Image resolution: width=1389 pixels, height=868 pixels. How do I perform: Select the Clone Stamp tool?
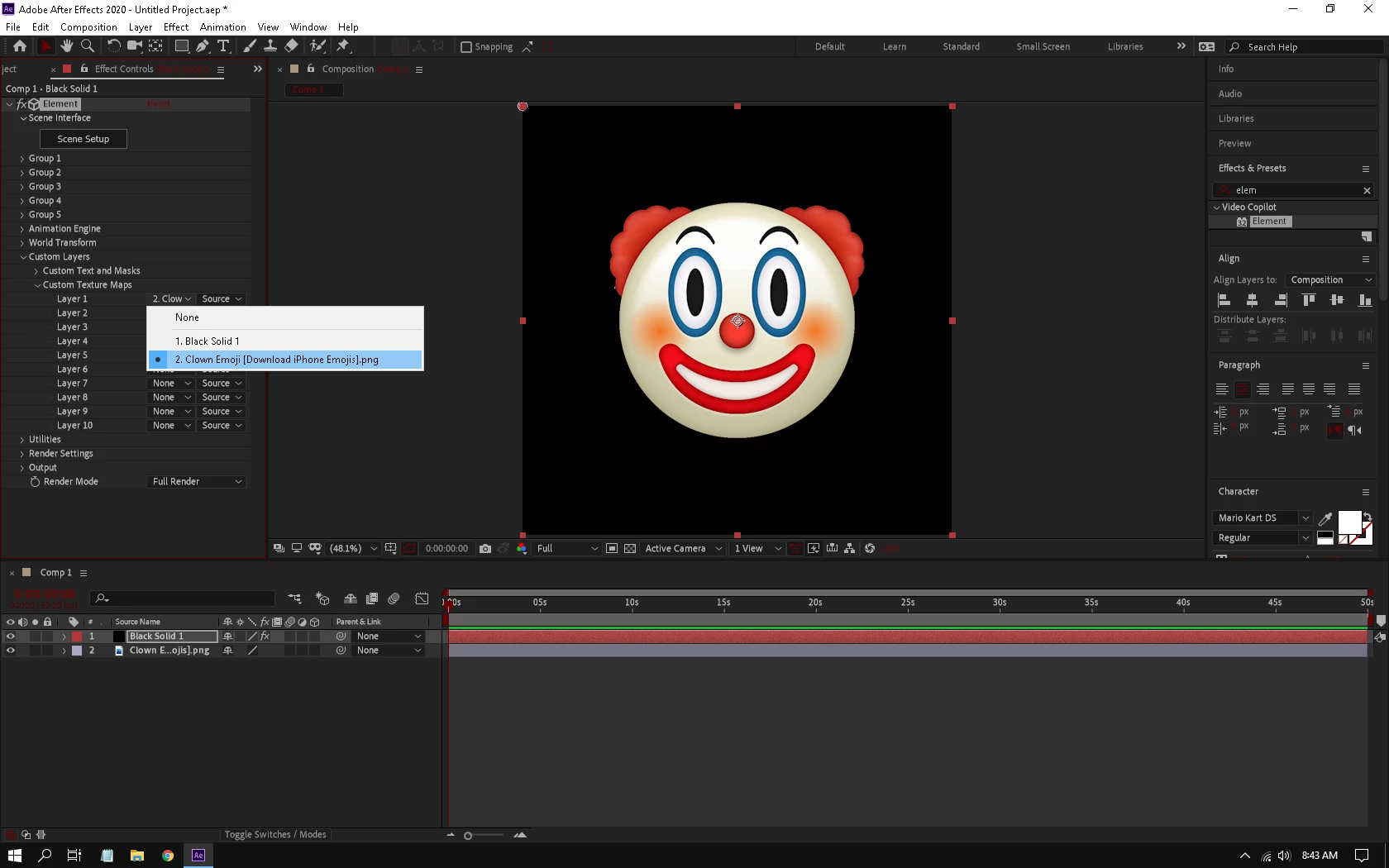click(x=270, y=46)
